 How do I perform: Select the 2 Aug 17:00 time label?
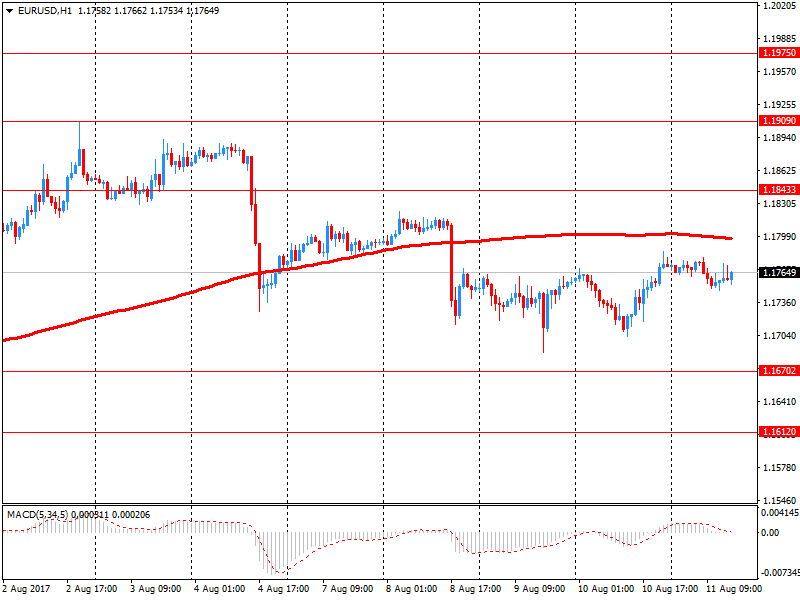tap(92, 589)
